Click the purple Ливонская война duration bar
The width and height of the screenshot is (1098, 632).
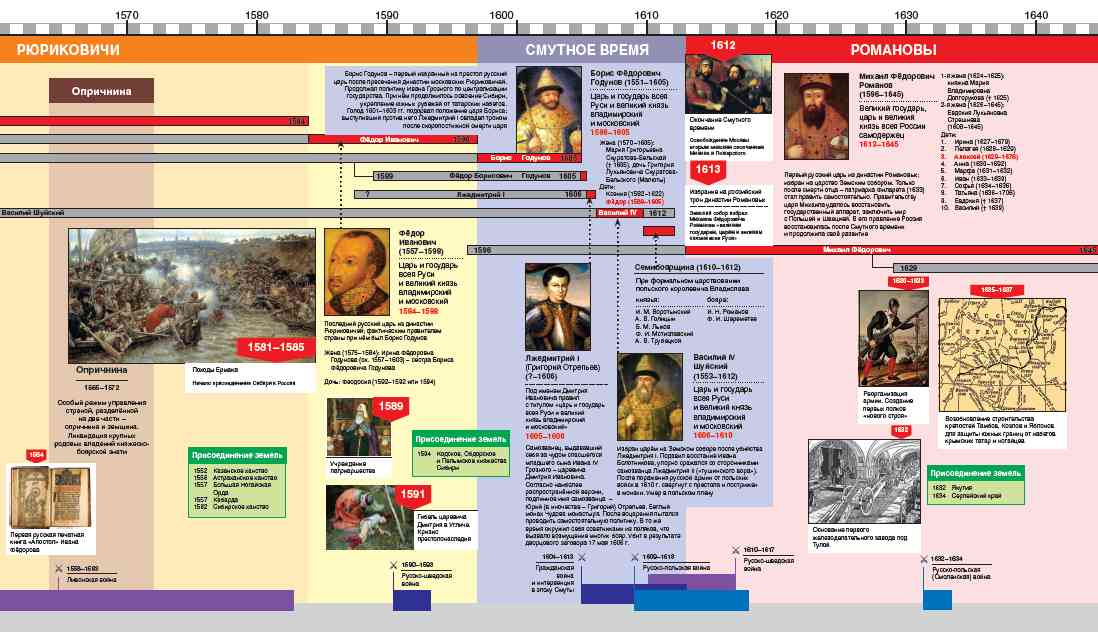tap(147, 600)
